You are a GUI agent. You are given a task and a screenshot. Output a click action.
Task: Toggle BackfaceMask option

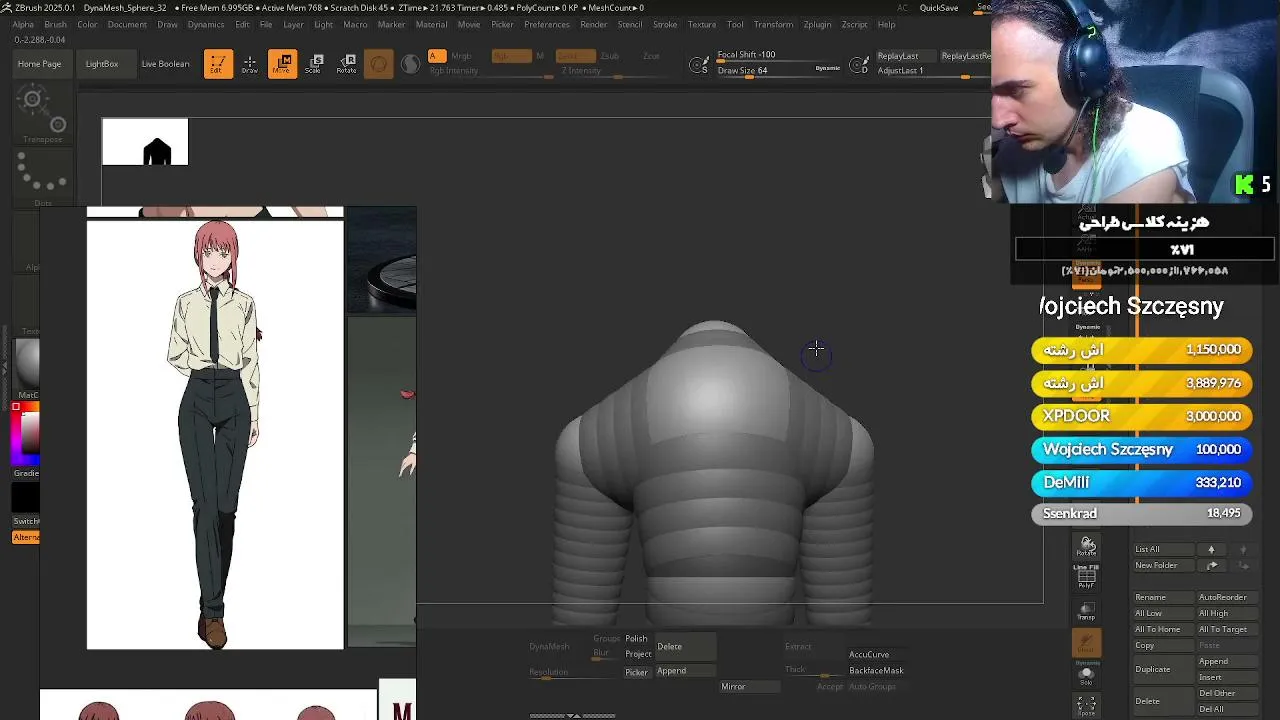coord(876,671)
